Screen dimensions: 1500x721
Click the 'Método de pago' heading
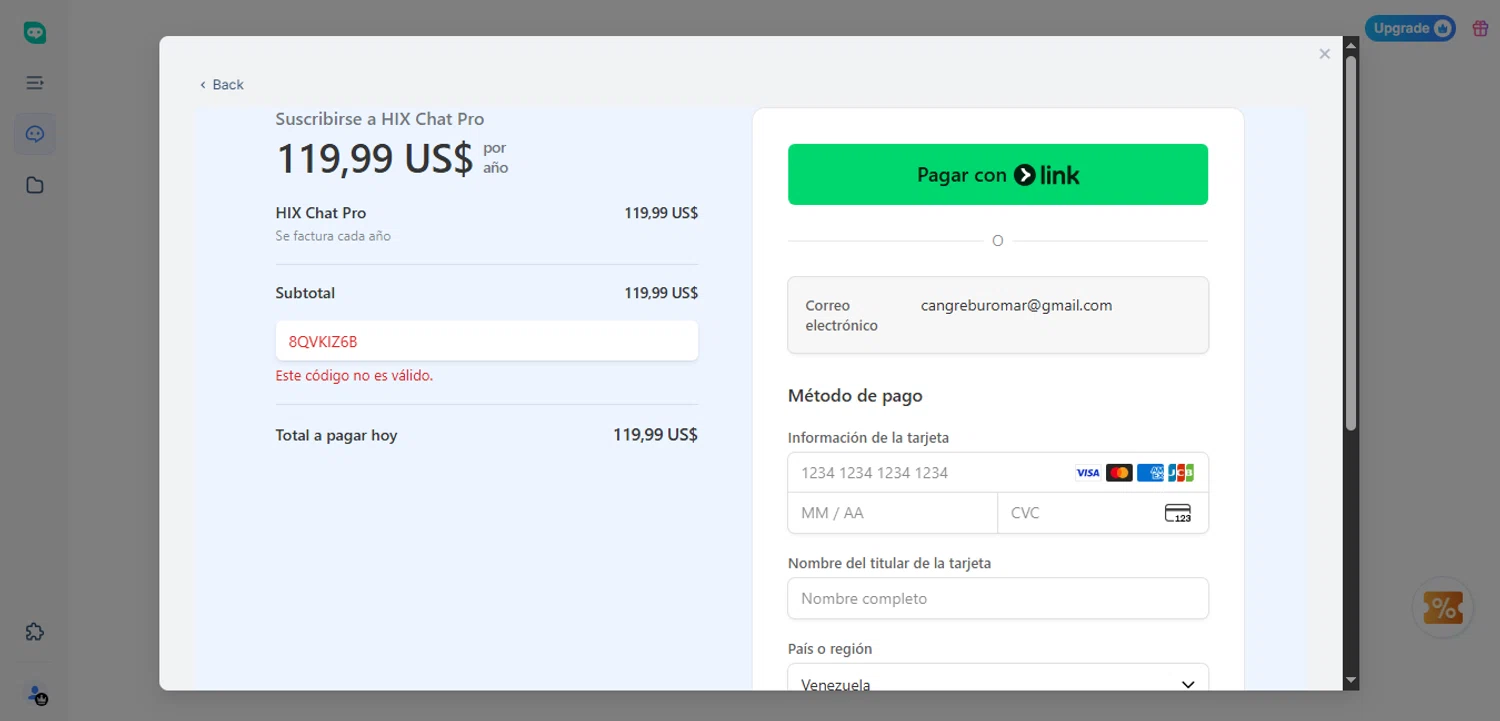855,396
